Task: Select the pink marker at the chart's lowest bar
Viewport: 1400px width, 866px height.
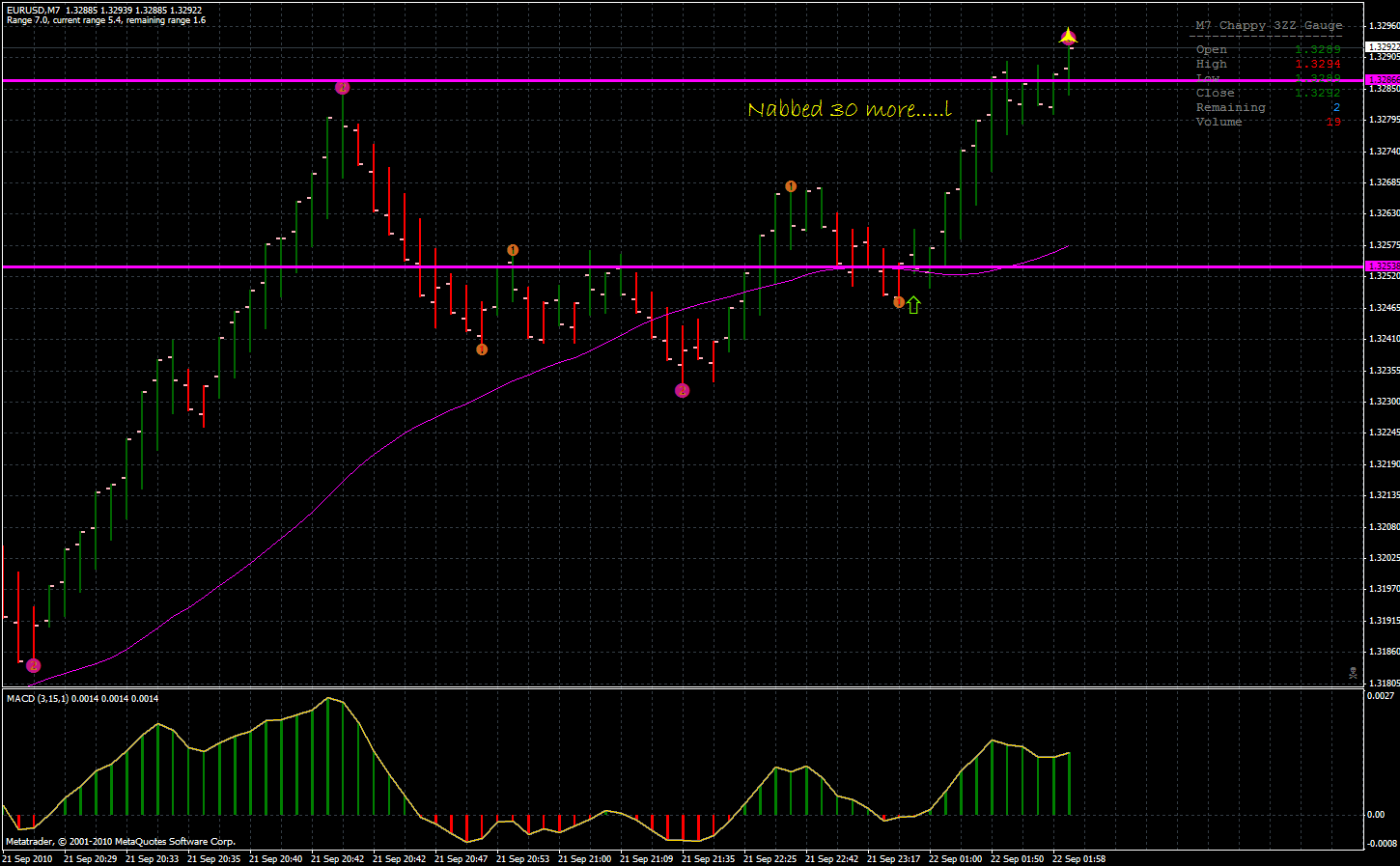Action: pos(34,665)
